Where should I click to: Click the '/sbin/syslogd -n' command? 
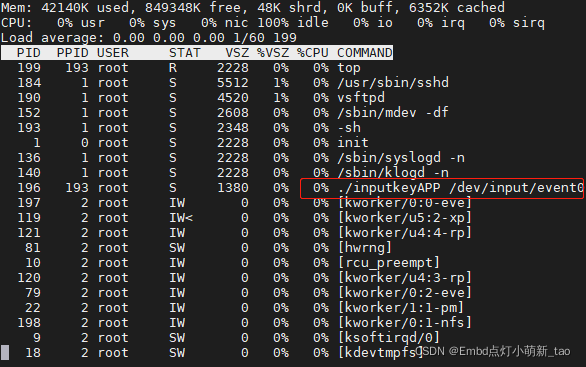pyautogui.click(x=401, y=158)
